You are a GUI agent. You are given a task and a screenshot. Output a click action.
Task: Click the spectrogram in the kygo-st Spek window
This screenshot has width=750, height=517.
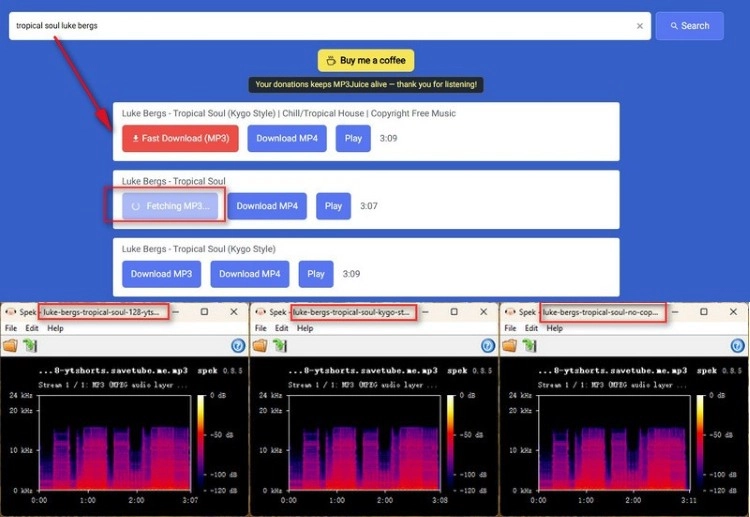click(364, 443)
